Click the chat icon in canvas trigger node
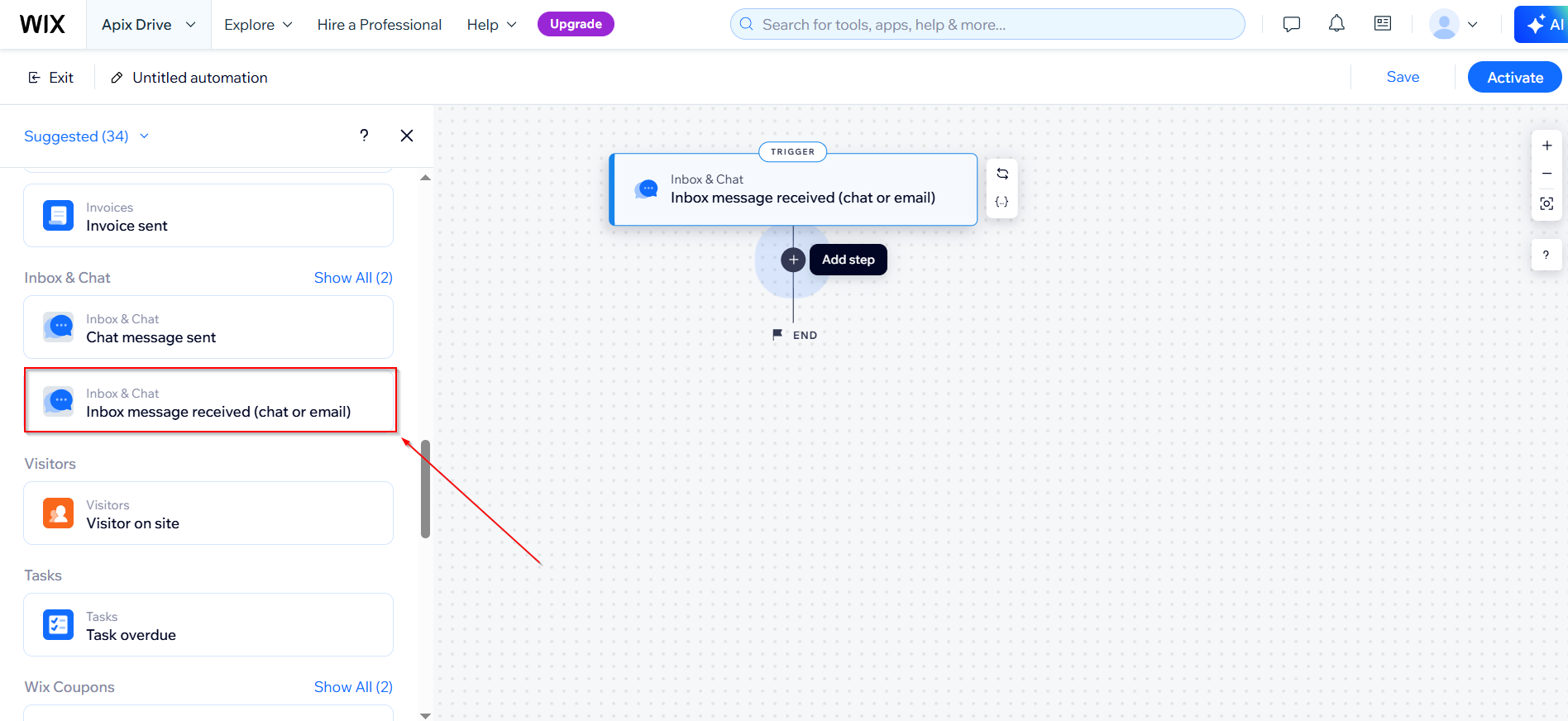This screenshot has height=721, width=1568. click(647, 189)
